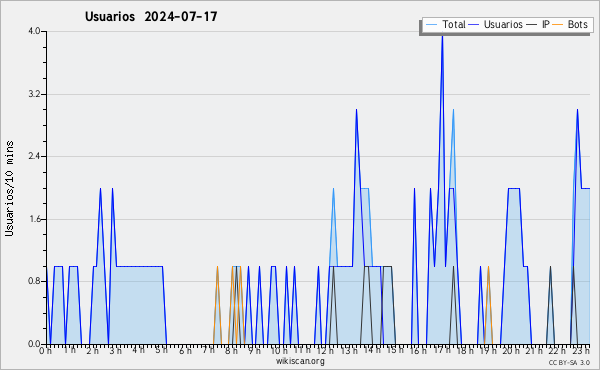600x370 pixels.
Task: Click the 2.4 value on the vertical axis
Action: [34, 156]
